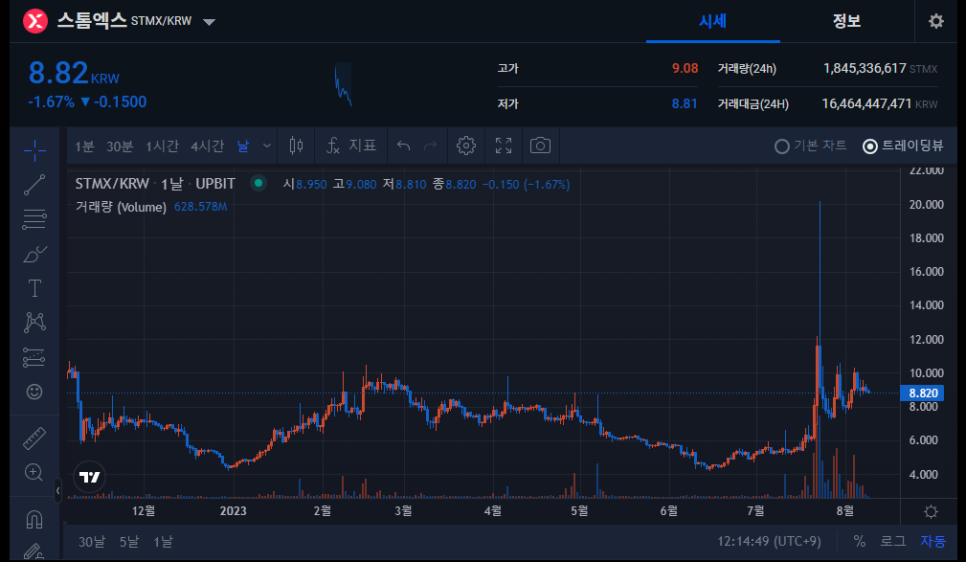The height and width of the screenshot is (562, 966).
Task: Click the STMX coin logo
Action: 35,22
